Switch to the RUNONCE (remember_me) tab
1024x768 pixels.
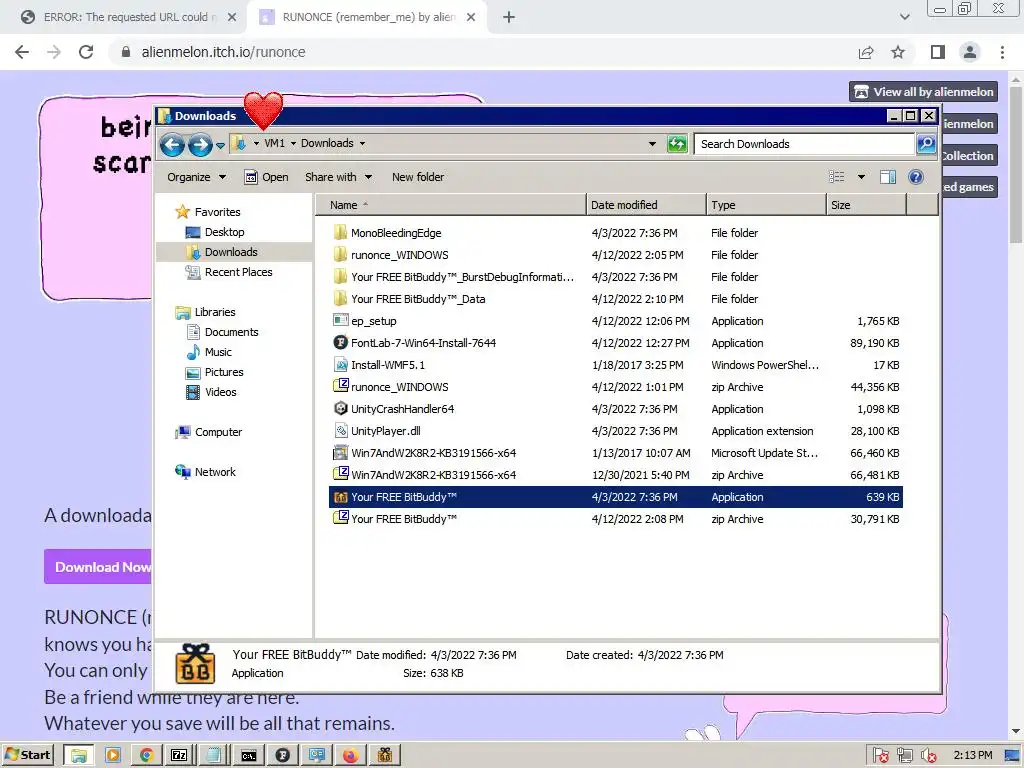tap(368, 17)
